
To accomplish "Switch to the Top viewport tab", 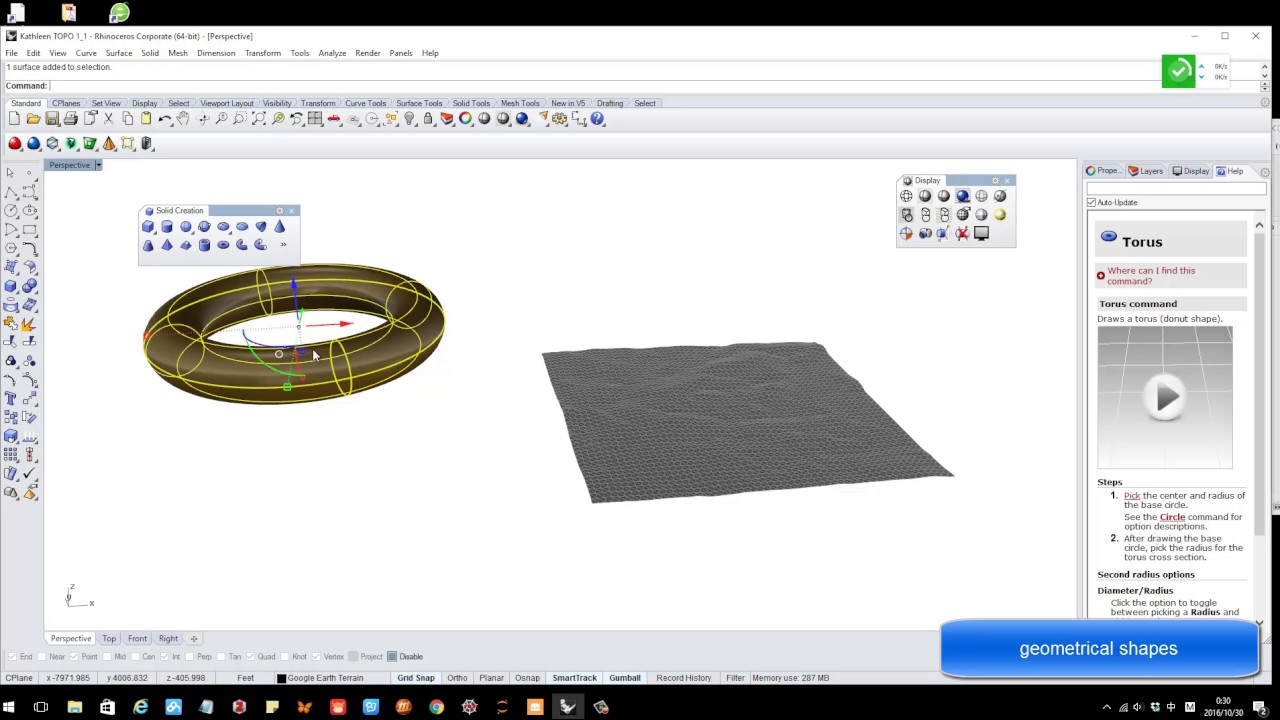I will point(109,639).
